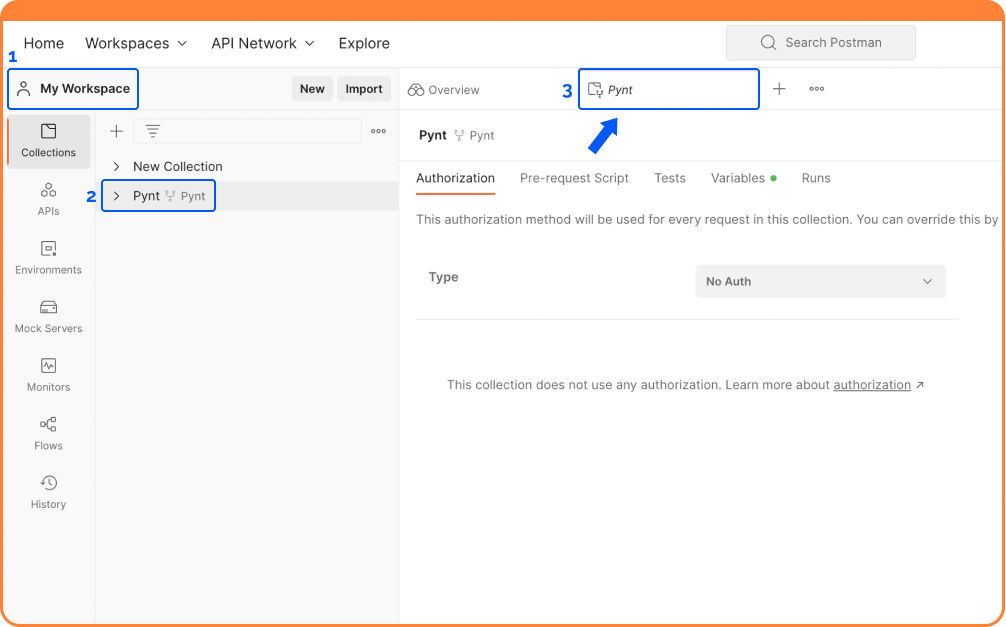
Task: Open the Collections sidebar panel
Action: 48,141
